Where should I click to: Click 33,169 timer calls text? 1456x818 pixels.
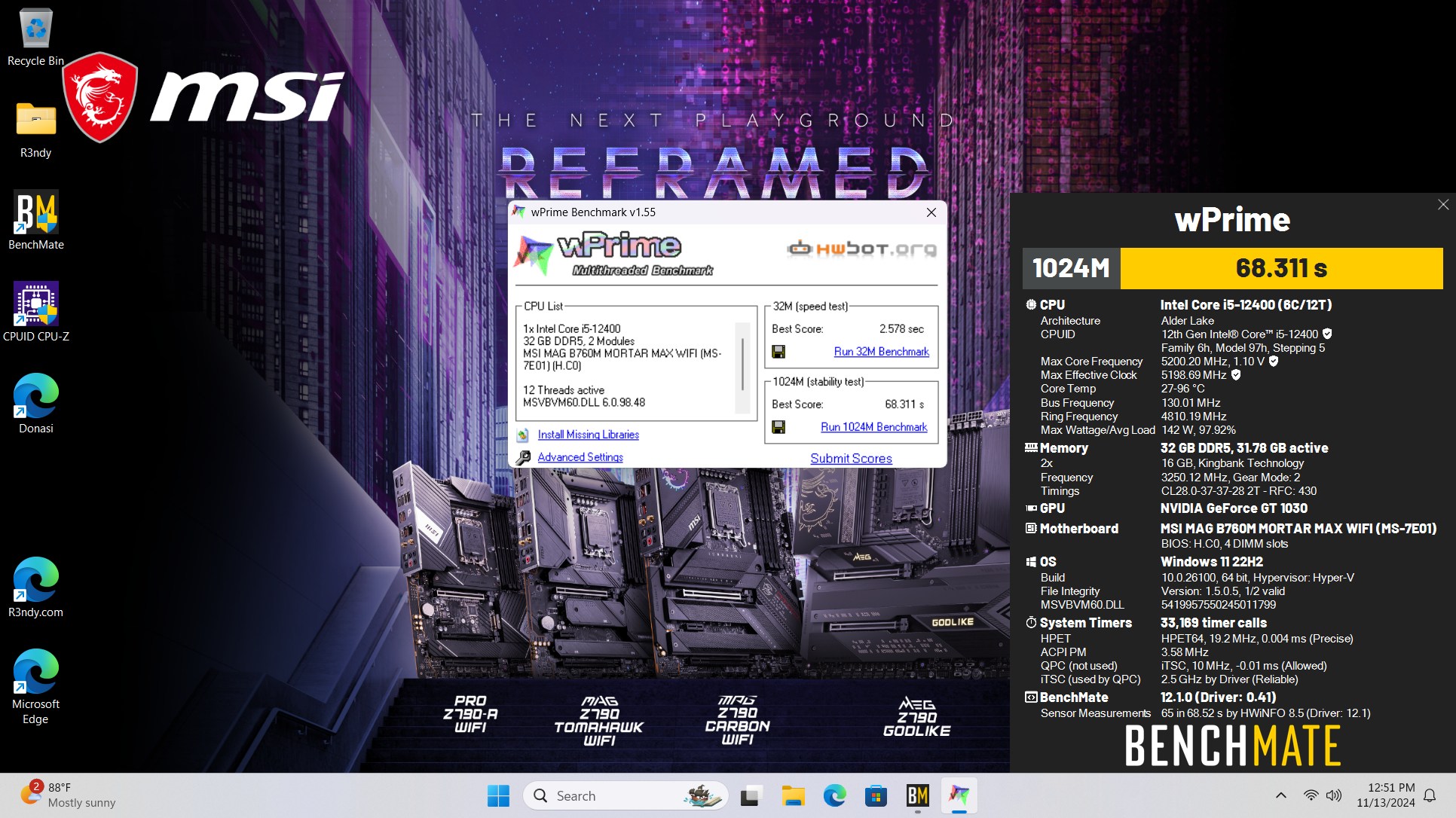click(x=1213, y=623)
